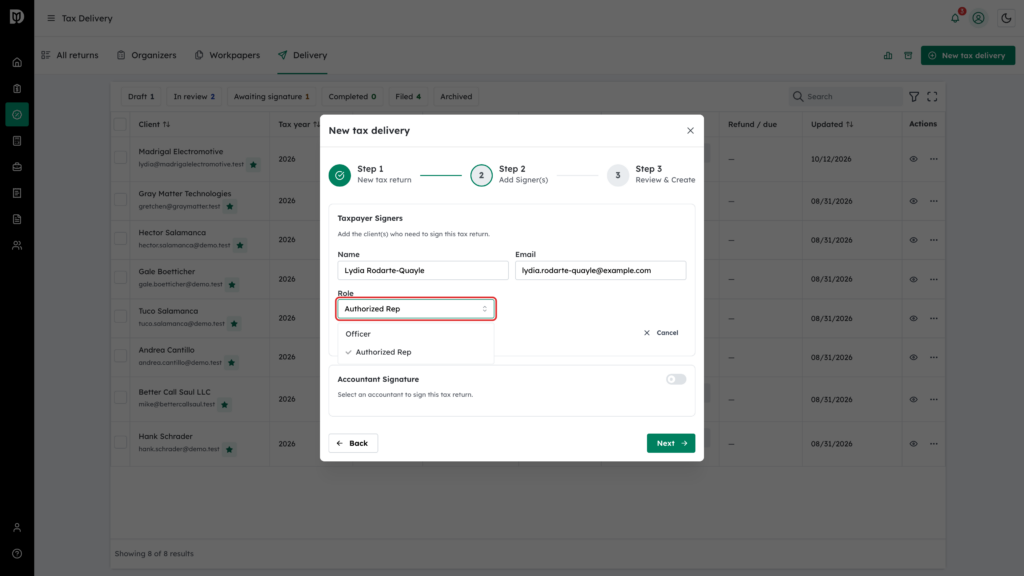Open the profile person icon in sidebar
This screenshot has width=1024, height=576.
pos(17,528)
